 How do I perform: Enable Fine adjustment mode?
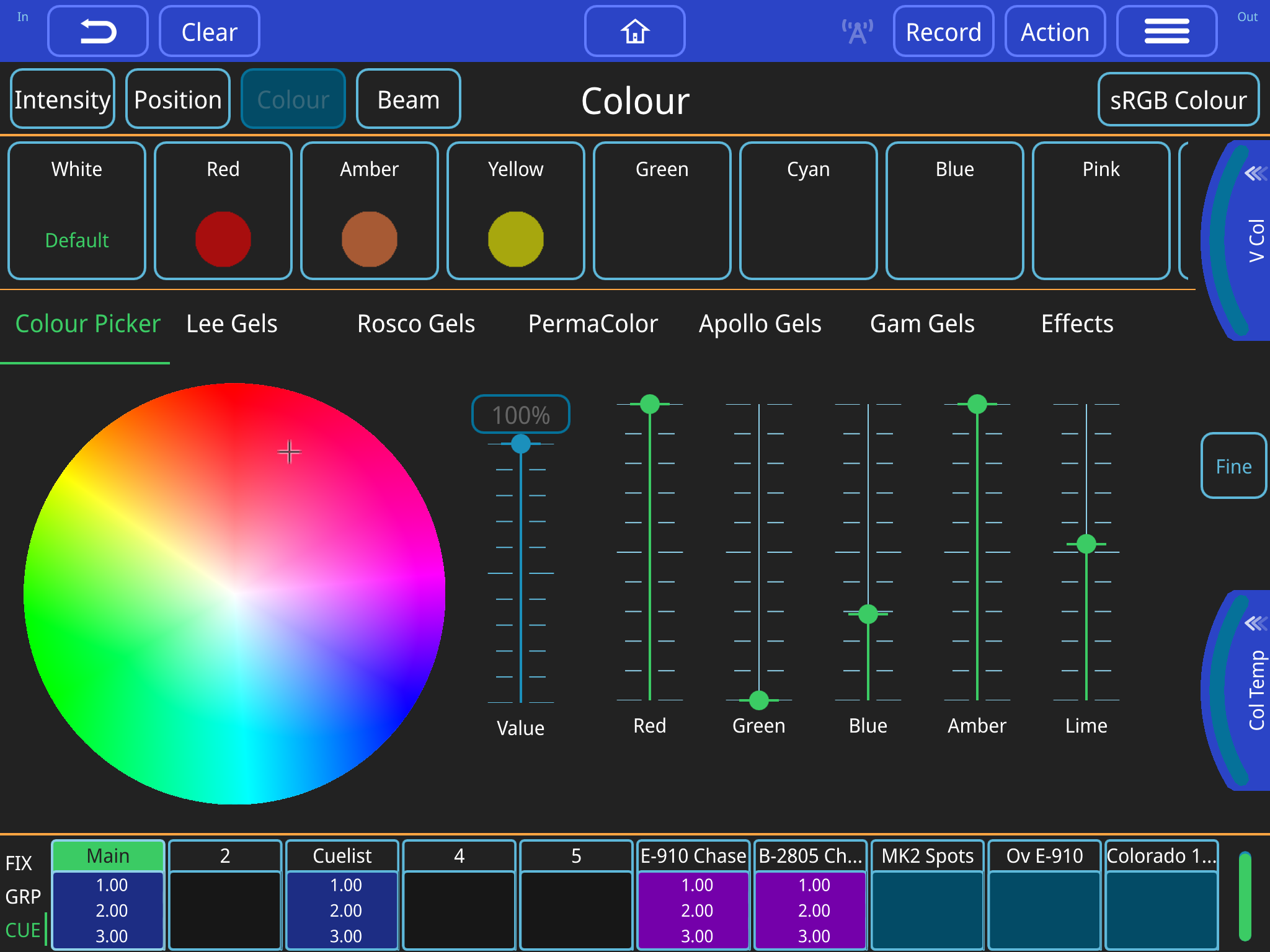1233,466
